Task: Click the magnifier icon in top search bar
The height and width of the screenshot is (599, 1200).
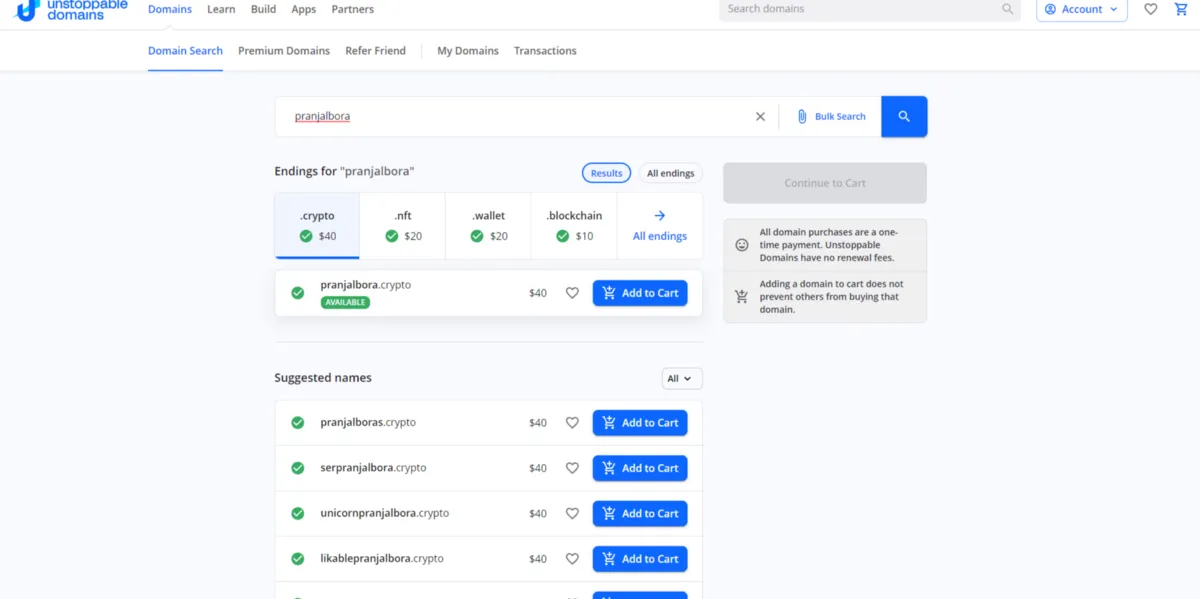Action: point(1008,9)
